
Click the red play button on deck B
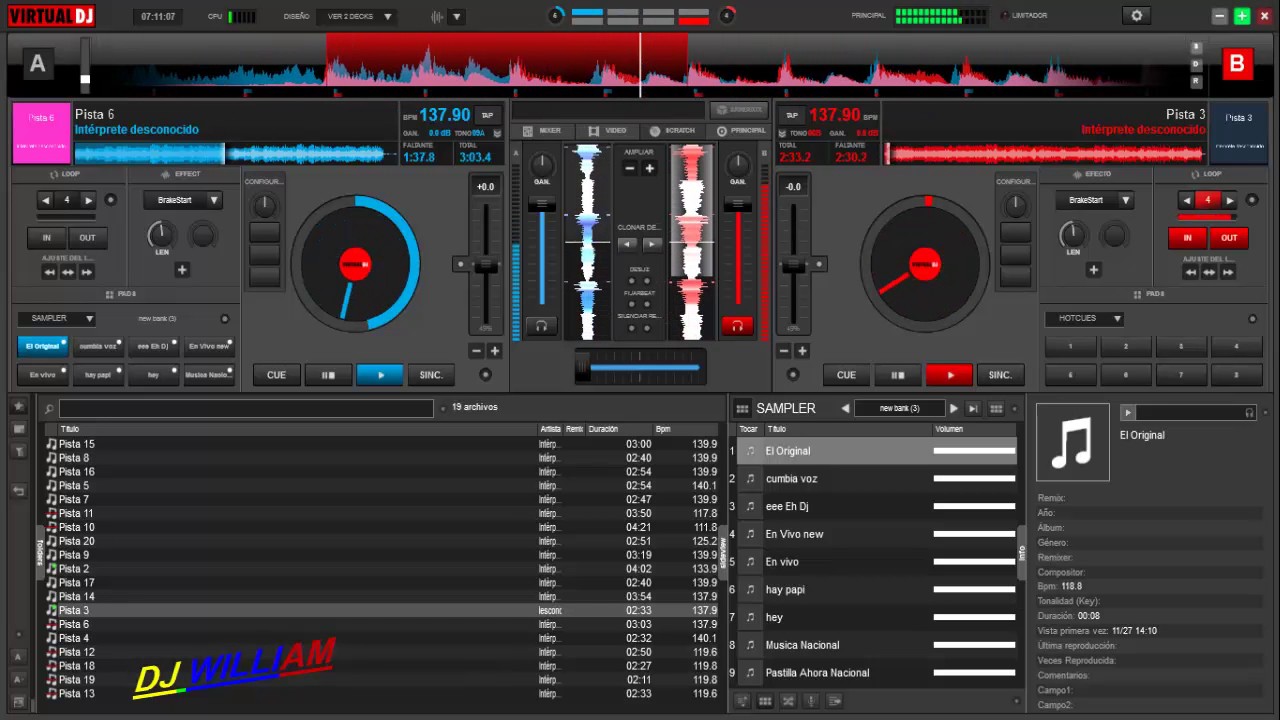coord(949,375)
